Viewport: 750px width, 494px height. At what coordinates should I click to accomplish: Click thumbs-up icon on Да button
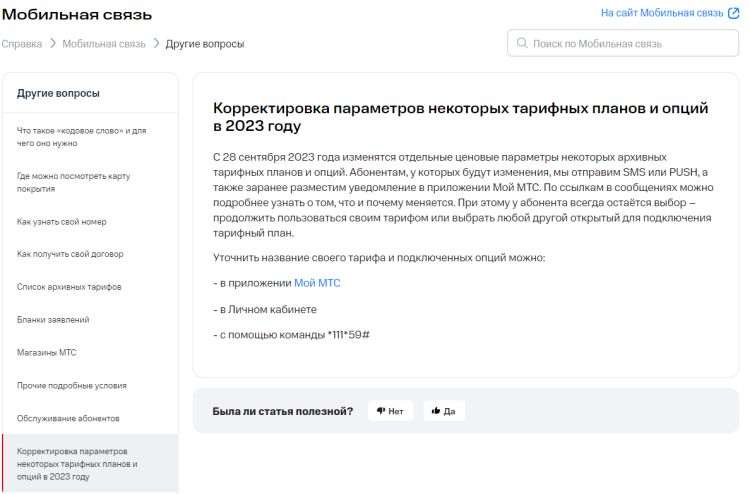[435, 411]
